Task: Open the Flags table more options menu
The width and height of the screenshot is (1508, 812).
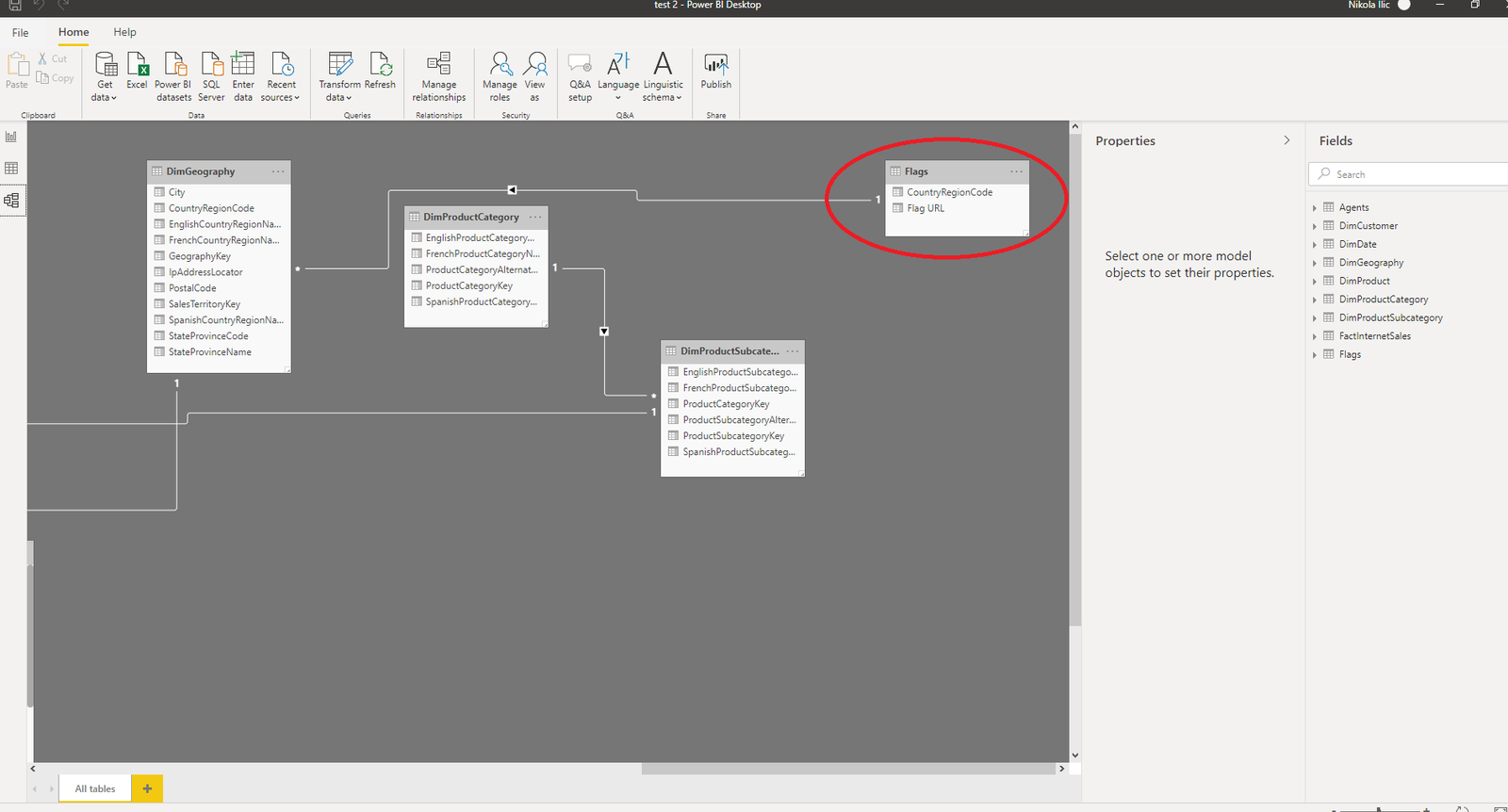Action: click(1016, 171)
